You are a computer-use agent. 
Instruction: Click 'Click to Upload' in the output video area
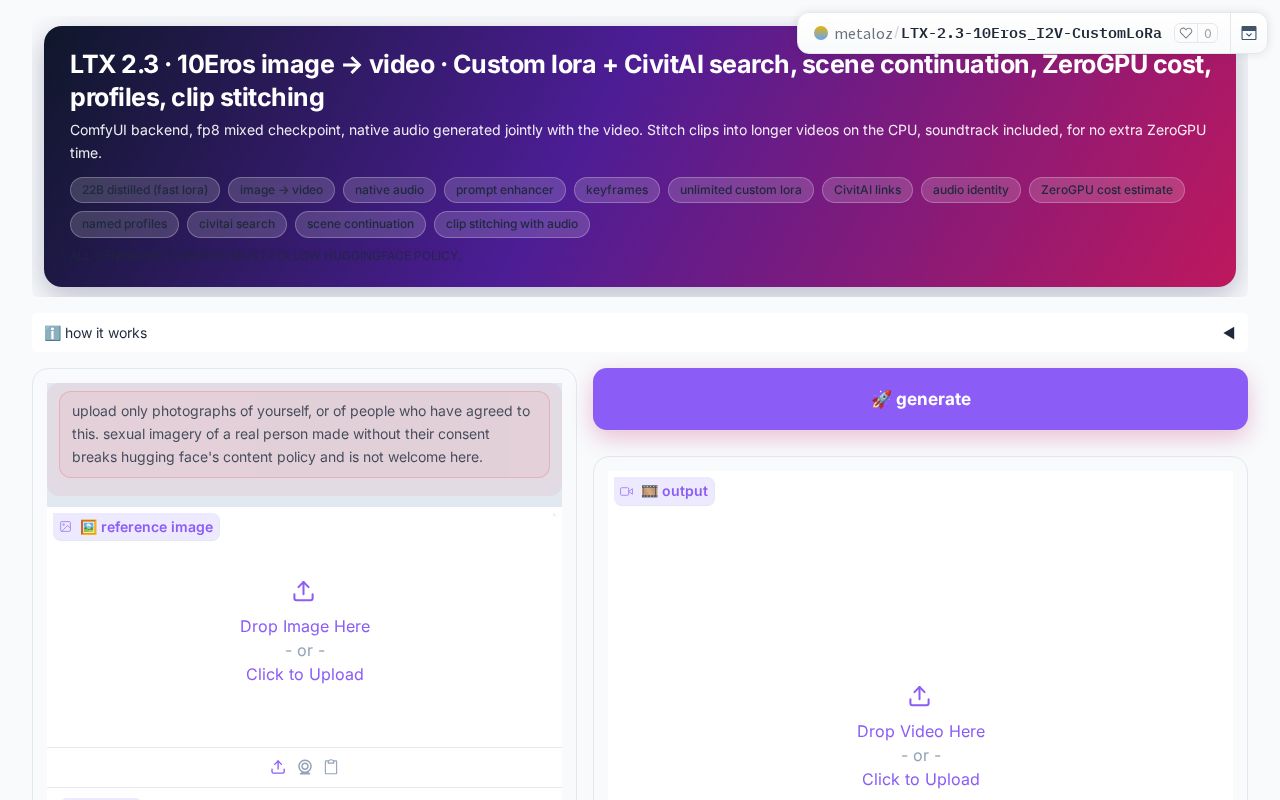click(921, 779)
